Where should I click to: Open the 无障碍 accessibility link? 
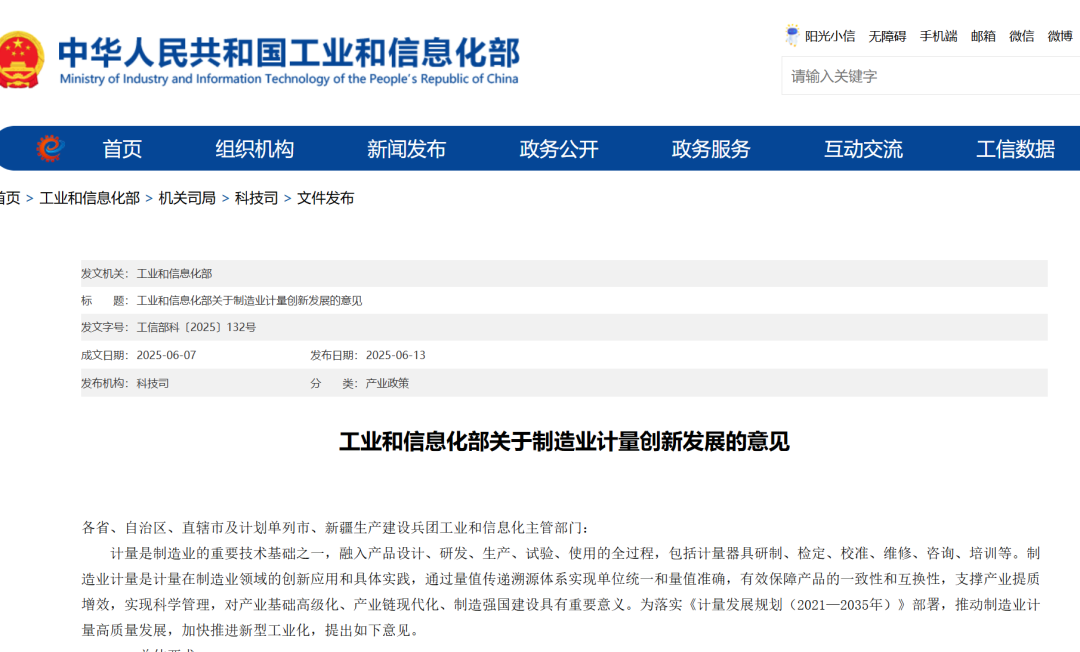(887, 36)
